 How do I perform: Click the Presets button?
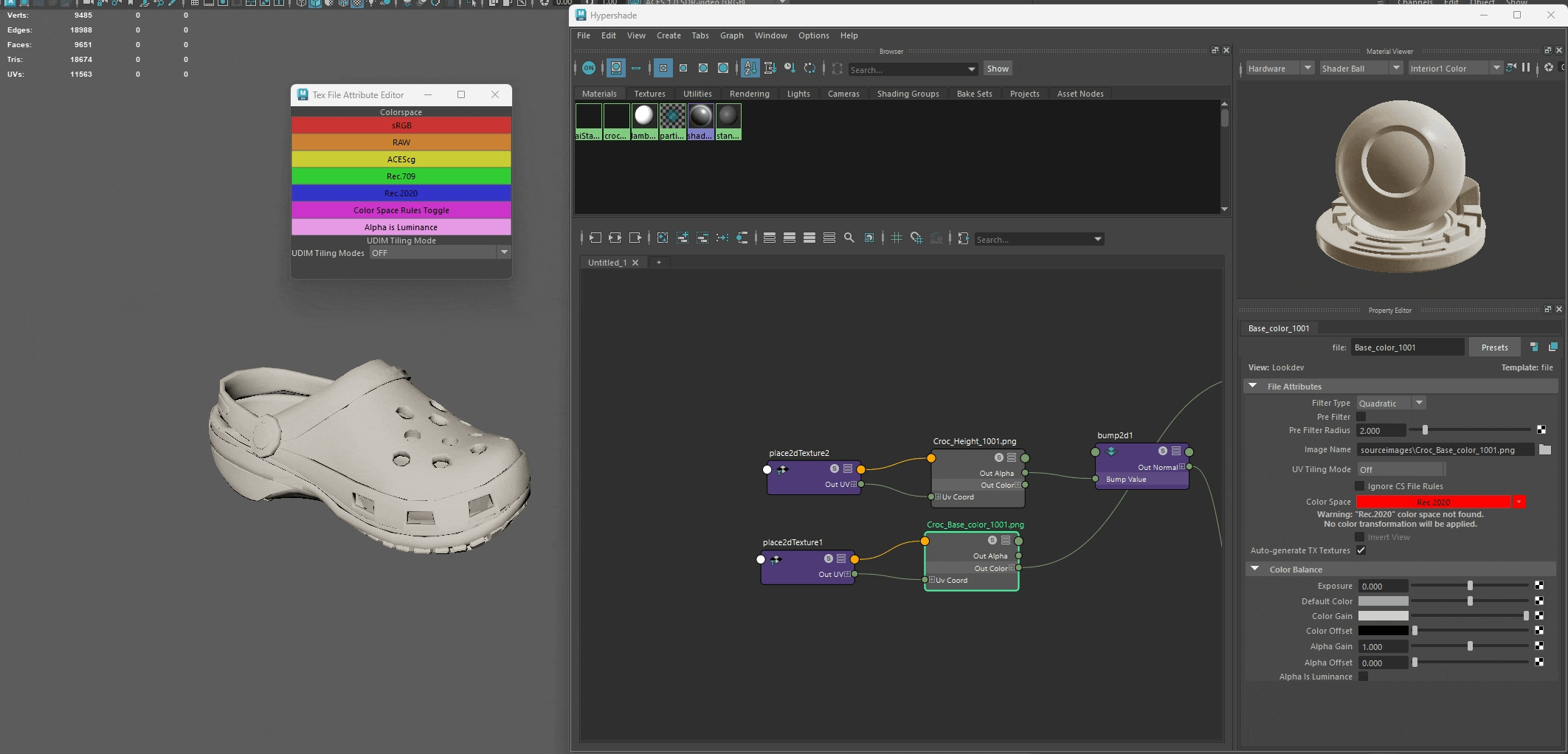tap(1494, 347)
